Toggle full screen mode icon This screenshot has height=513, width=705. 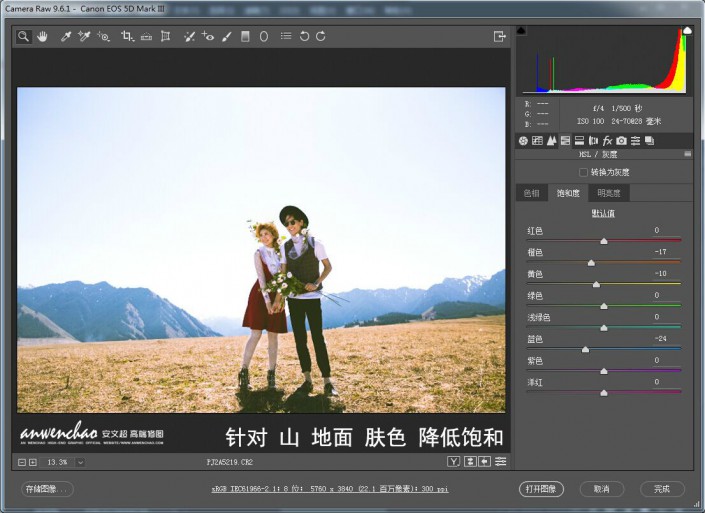pyautogui.click(x=500, y=36)
